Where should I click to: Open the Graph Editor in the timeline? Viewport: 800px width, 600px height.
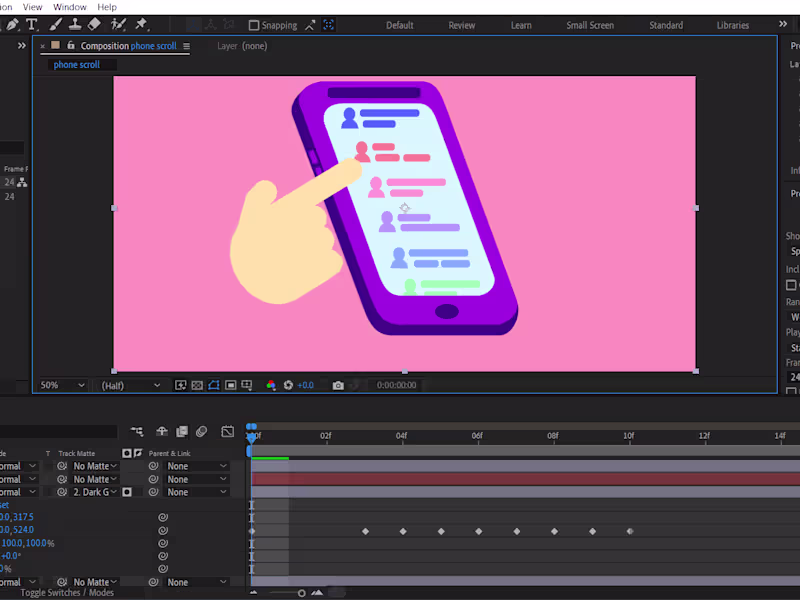(x=227, y=431)
